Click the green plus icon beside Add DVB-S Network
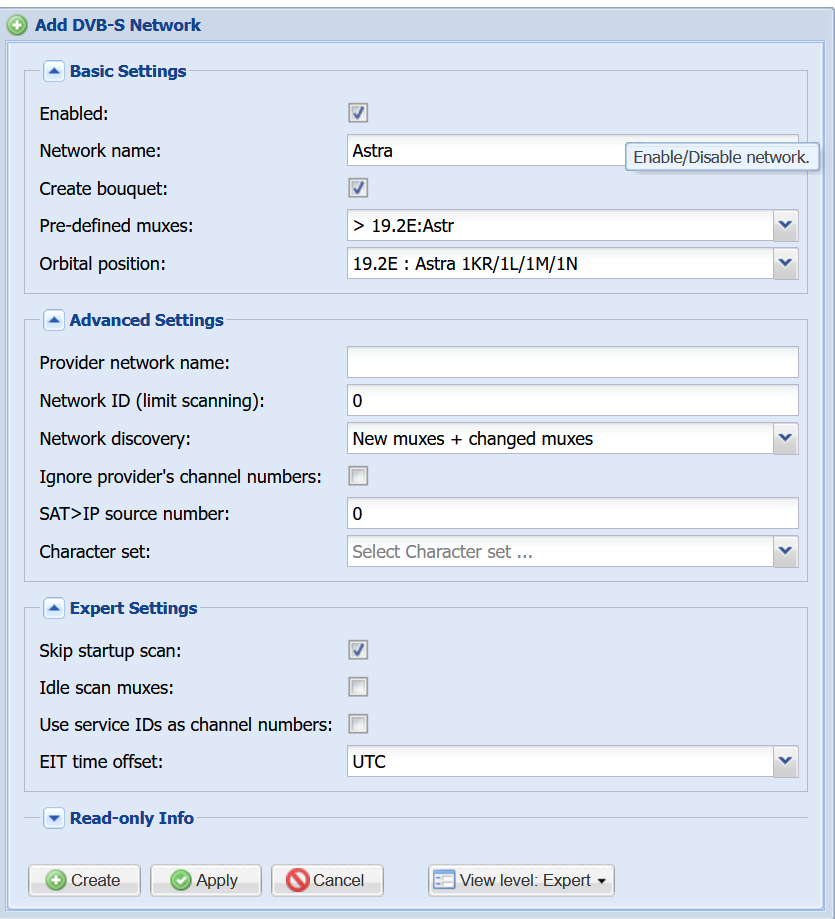This screenshot has width=835, height=919. coord(17,25)
